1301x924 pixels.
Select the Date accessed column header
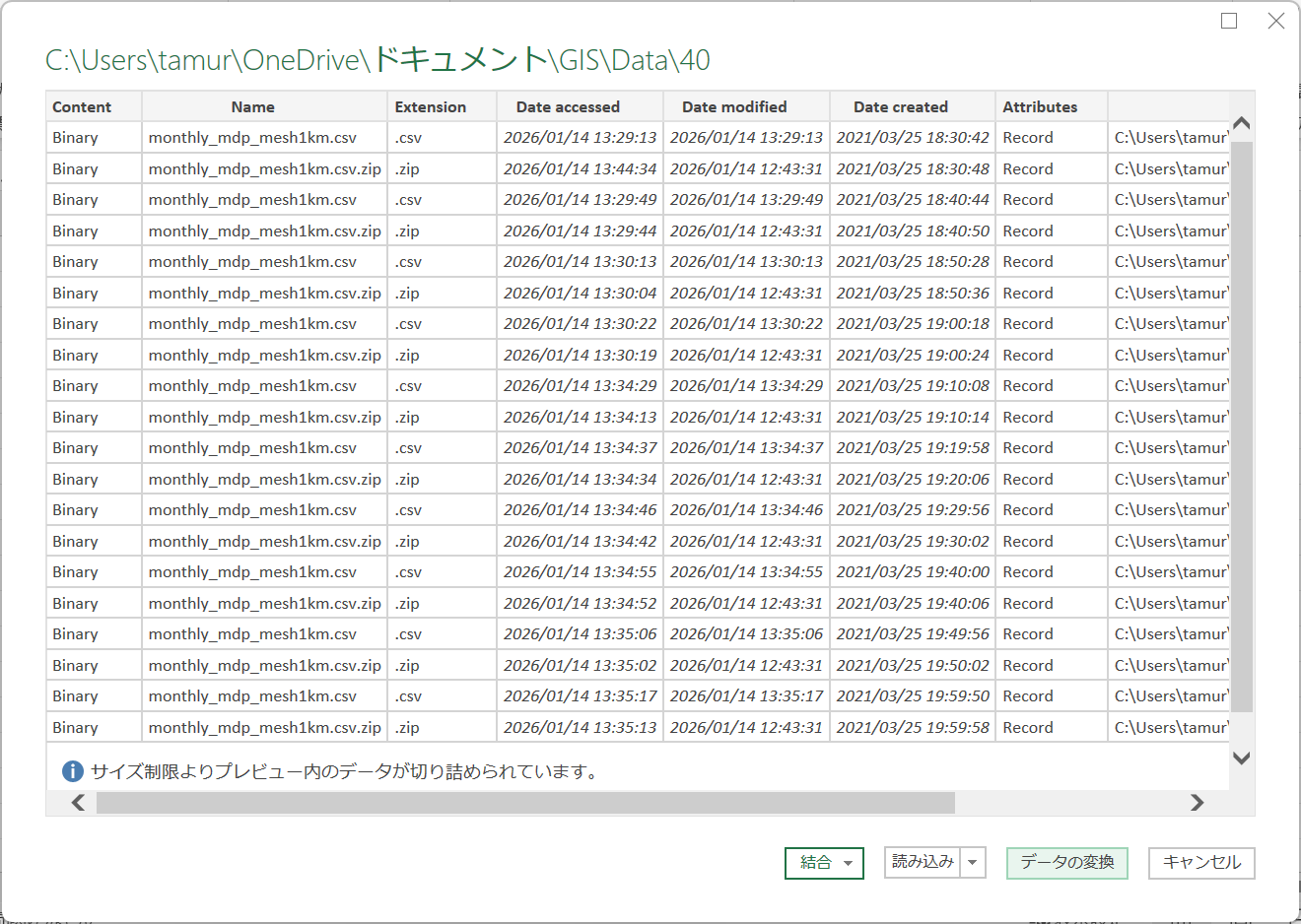click(568, 106)
